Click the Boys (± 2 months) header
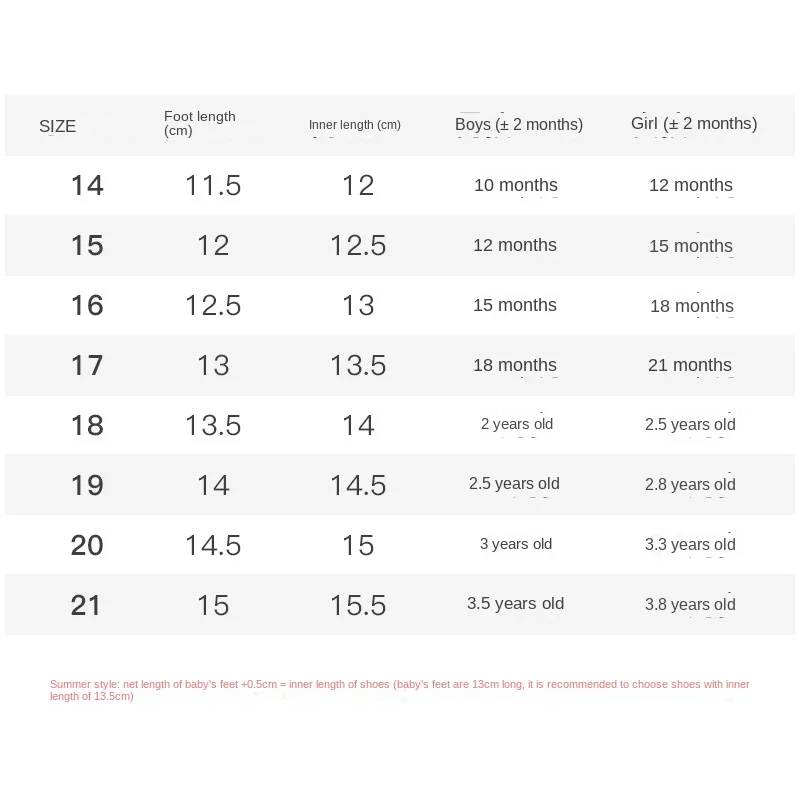Image resolution: width=800 pixels, height=800 pixels. pyautogui.click(x=519, y=125)
